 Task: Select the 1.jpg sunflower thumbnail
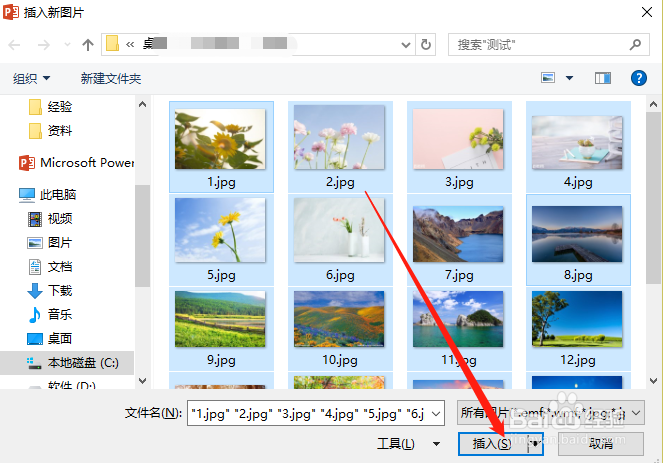click(220, 140)
